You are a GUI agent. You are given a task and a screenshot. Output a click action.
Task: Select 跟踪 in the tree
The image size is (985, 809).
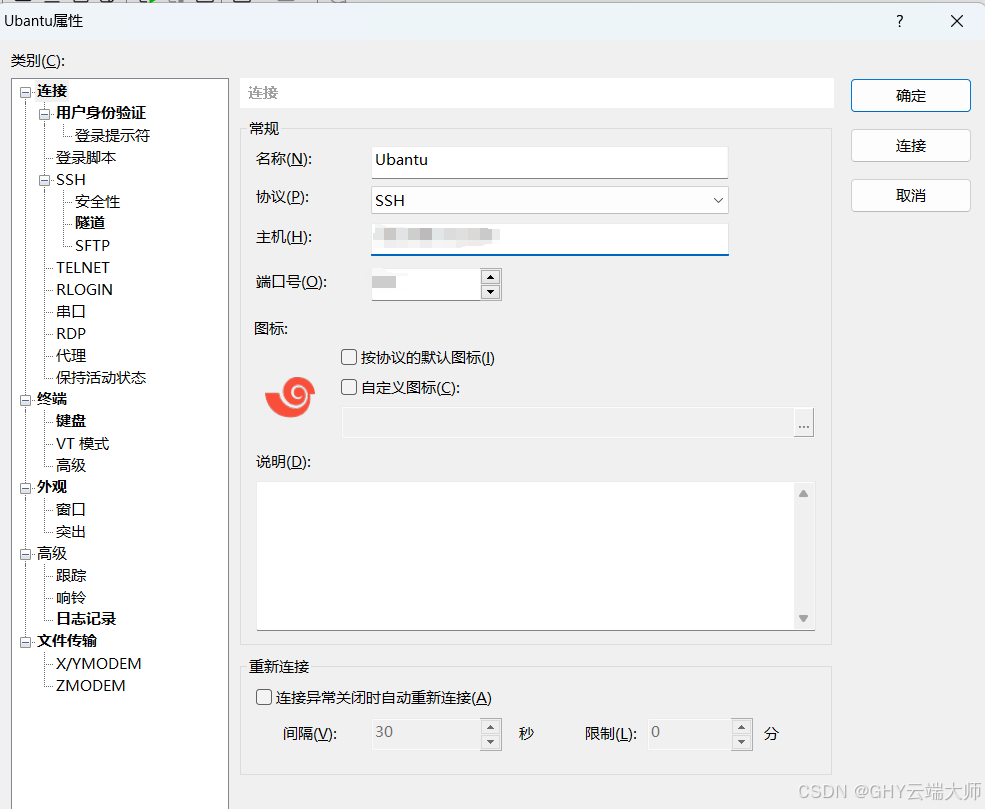(x=70, y=575)
